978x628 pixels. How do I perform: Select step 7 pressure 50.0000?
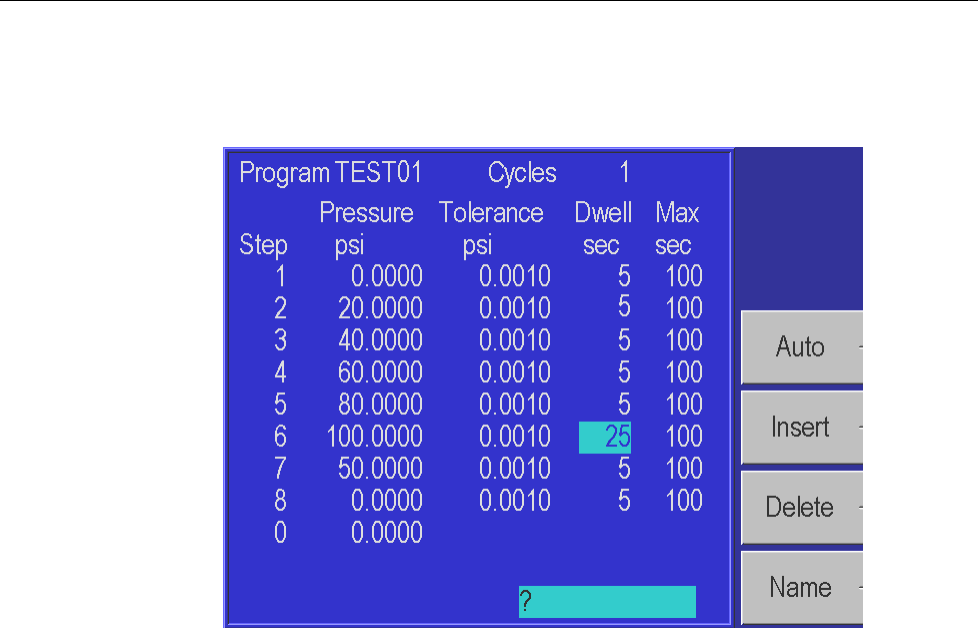(x=380, y=468)
